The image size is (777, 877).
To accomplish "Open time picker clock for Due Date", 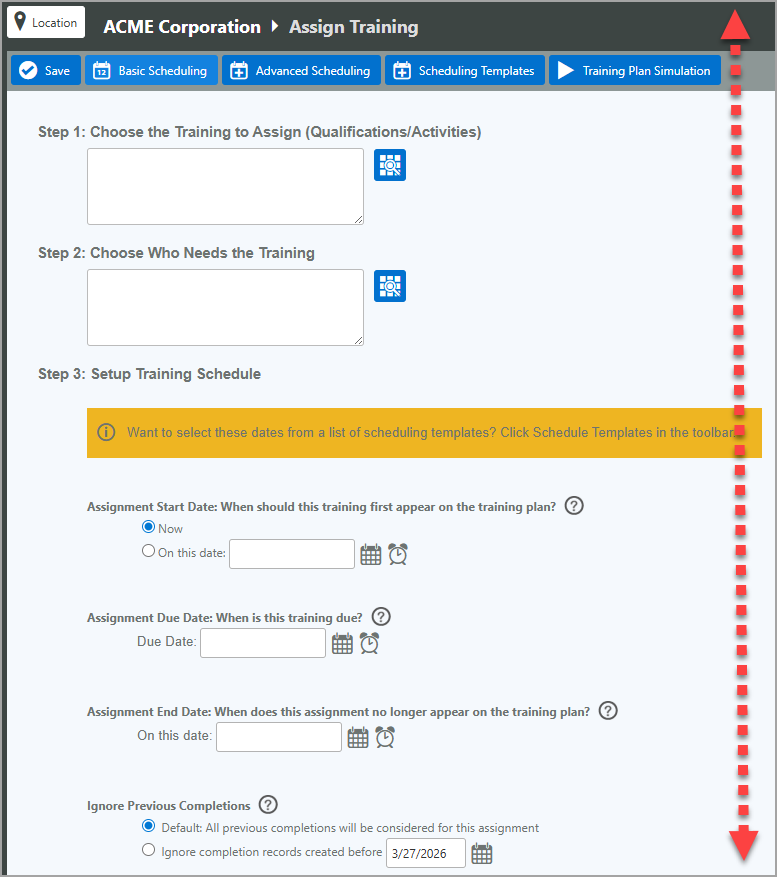I will point(369,643).
